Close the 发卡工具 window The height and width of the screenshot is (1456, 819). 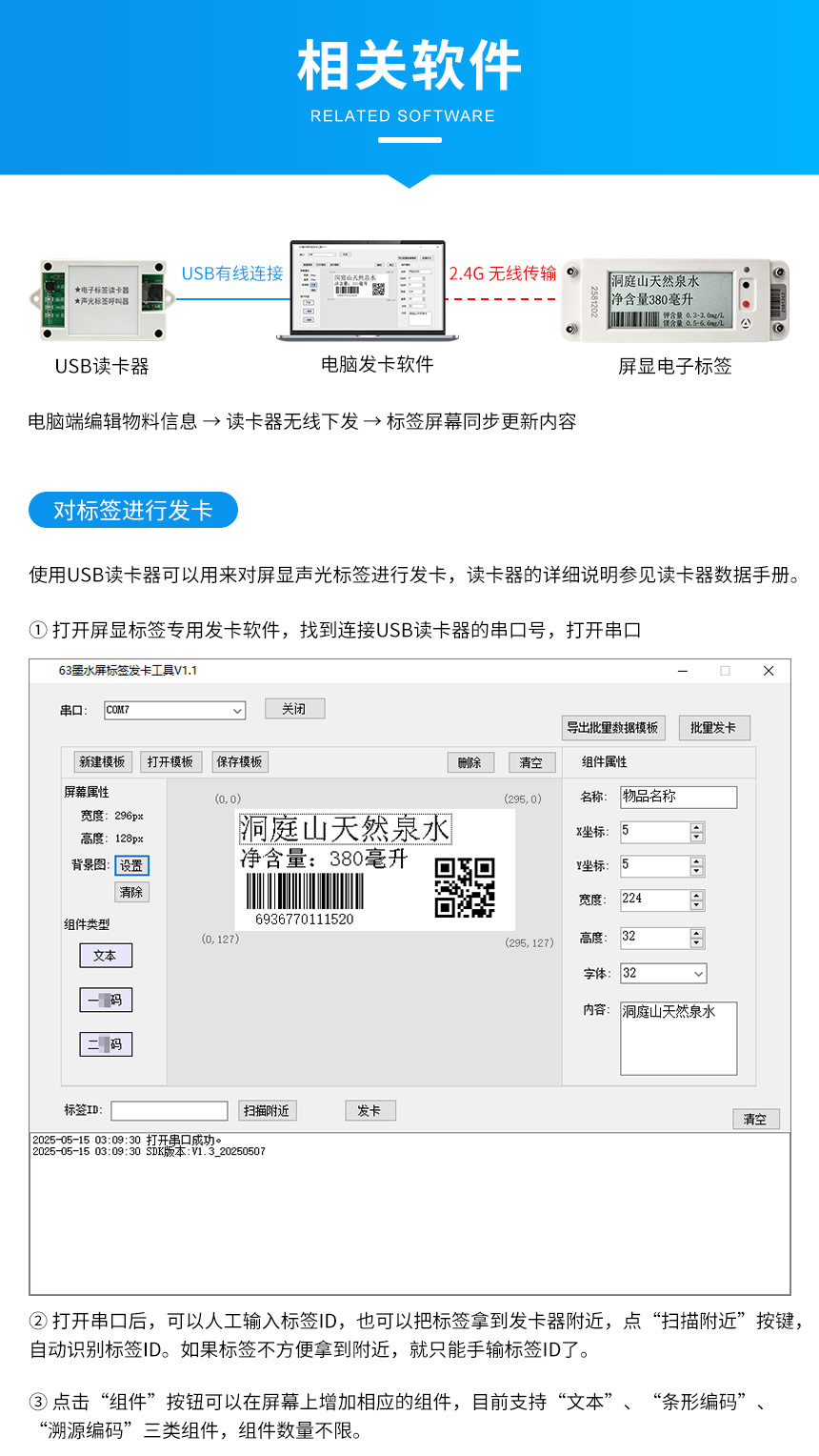click(x=769, y=671)
